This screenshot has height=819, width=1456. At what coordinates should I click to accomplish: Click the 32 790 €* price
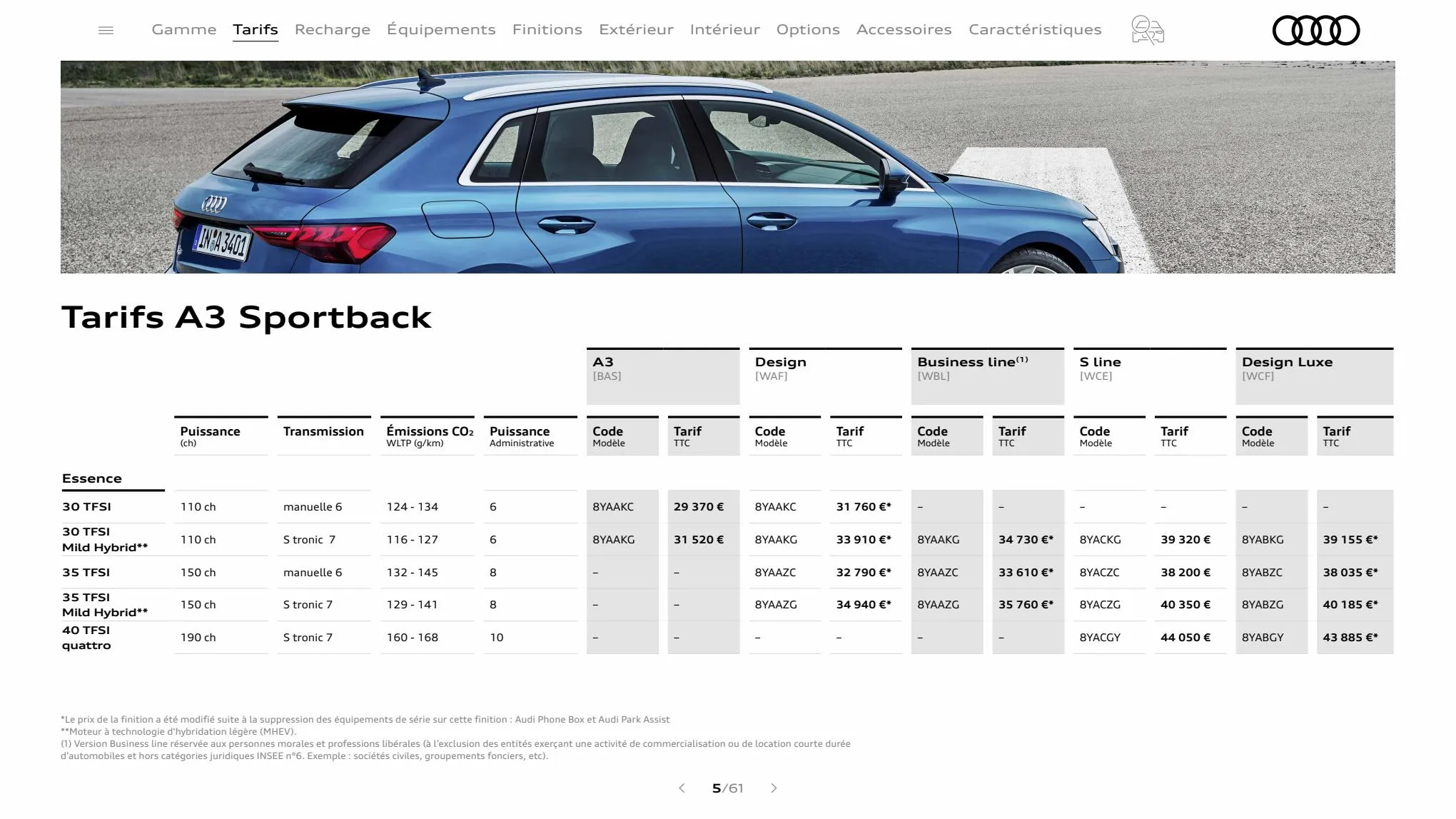(x=864, y=573)
